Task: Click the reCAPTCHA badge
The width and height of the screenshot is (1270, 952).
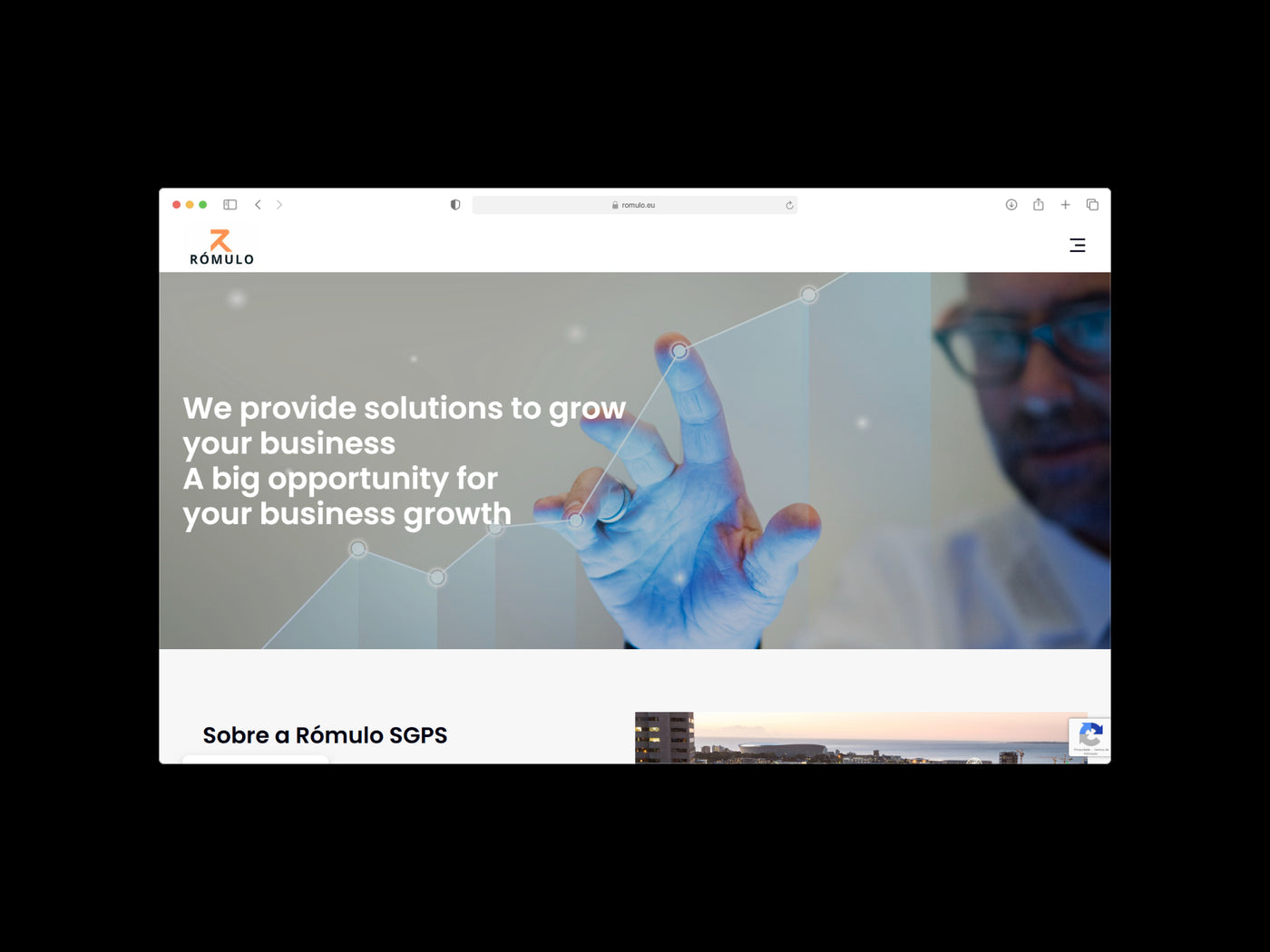Action: pyautogui.click(x=1089, y=738)
